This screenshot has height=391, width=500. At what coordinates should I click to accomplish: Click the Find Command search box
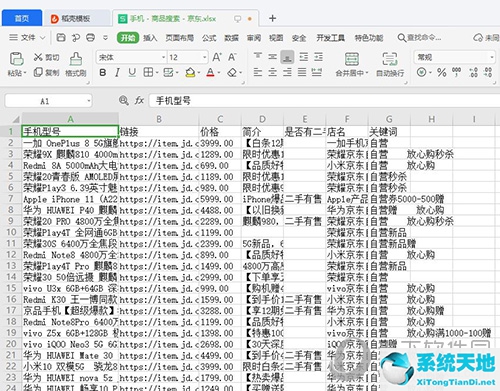pos(420,38)
